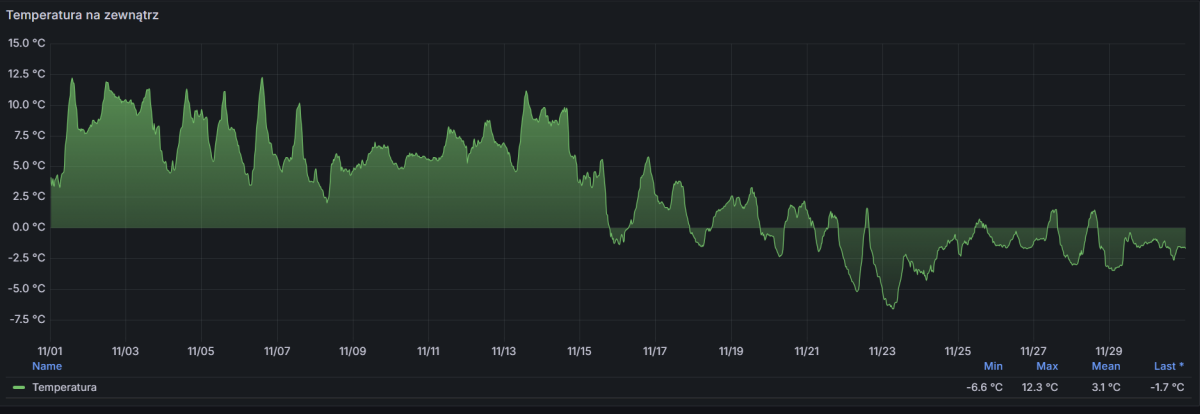Click the Last * legend column header
This screenshot has height=414, width=1200.
pyautogui.click(x=1168, y=366)
